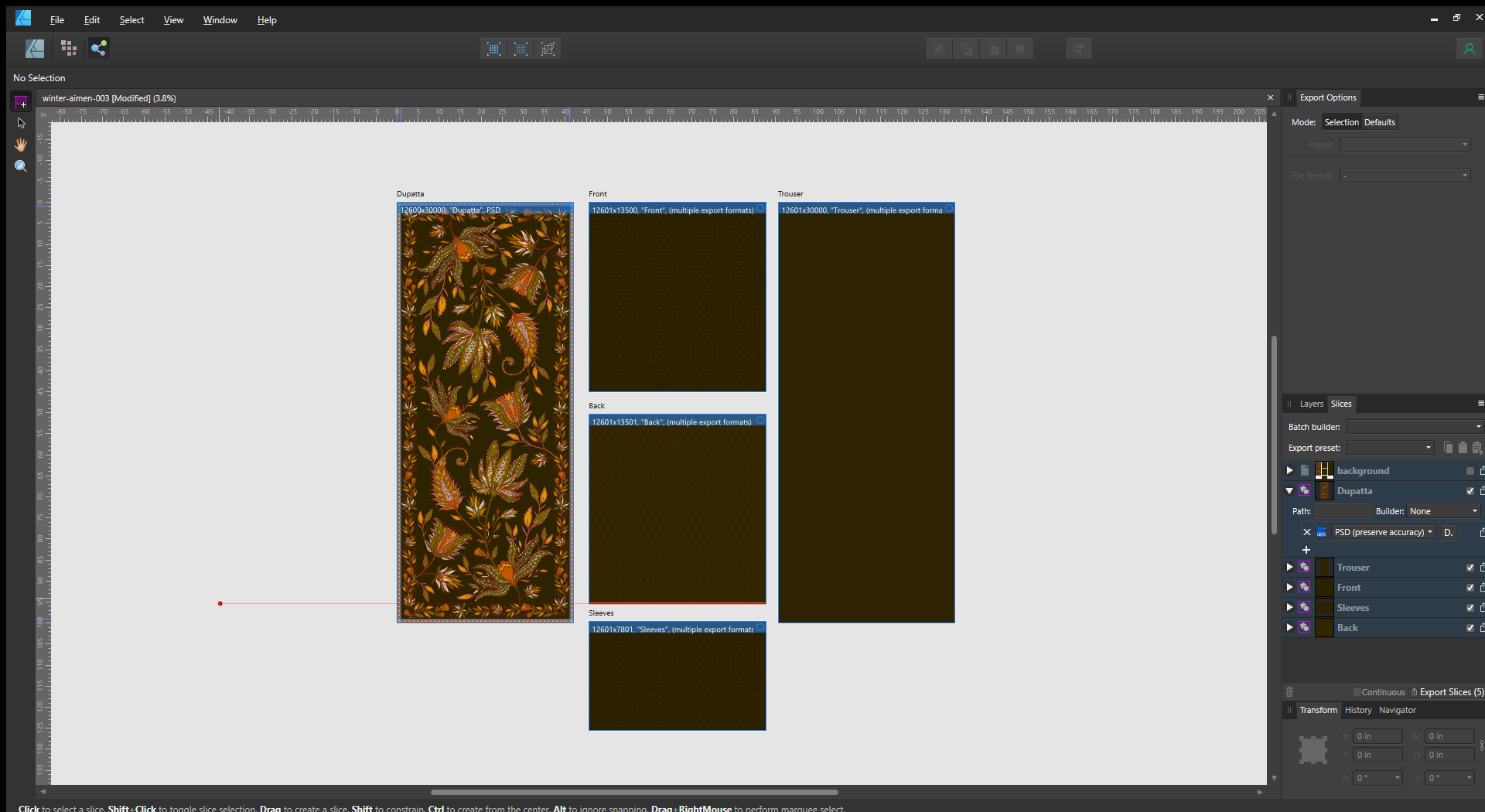Select the Slice tool
1485x812 pixels.
[21, 102]
